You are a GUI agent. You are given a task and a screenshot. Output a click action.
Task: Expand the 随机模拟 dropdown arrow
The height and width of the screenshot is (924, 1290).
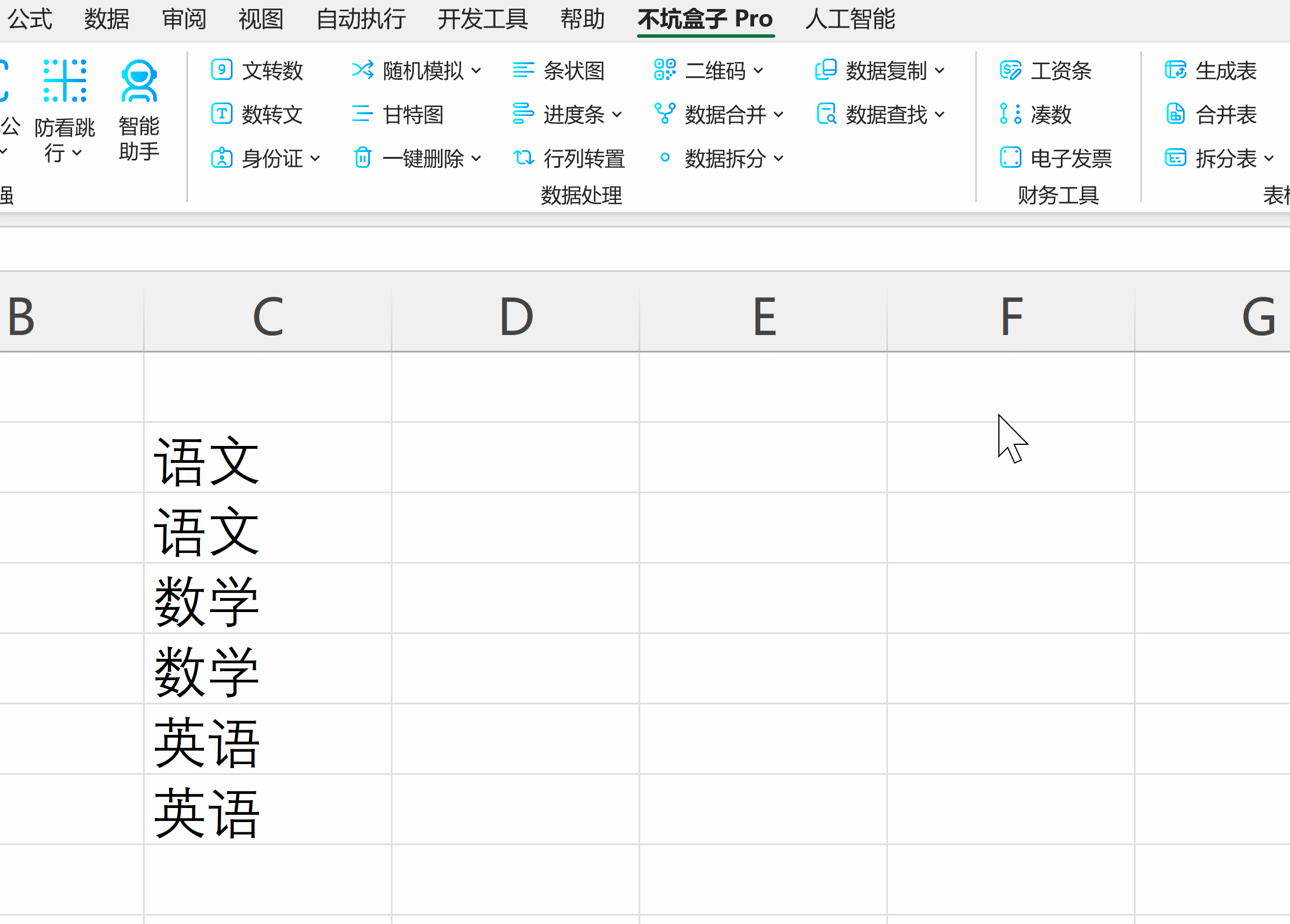476,71
